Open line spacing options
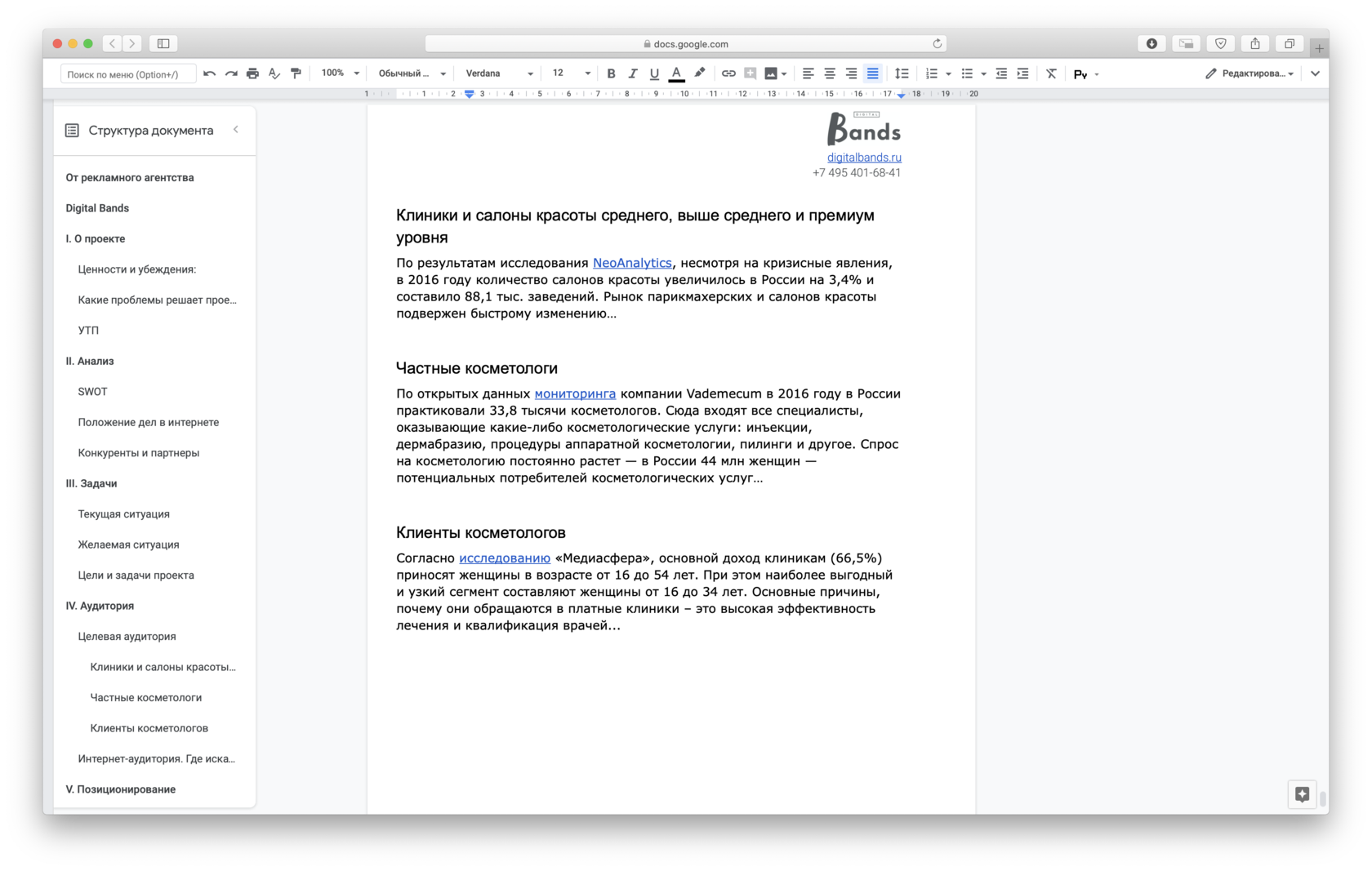 pos(902,73)
